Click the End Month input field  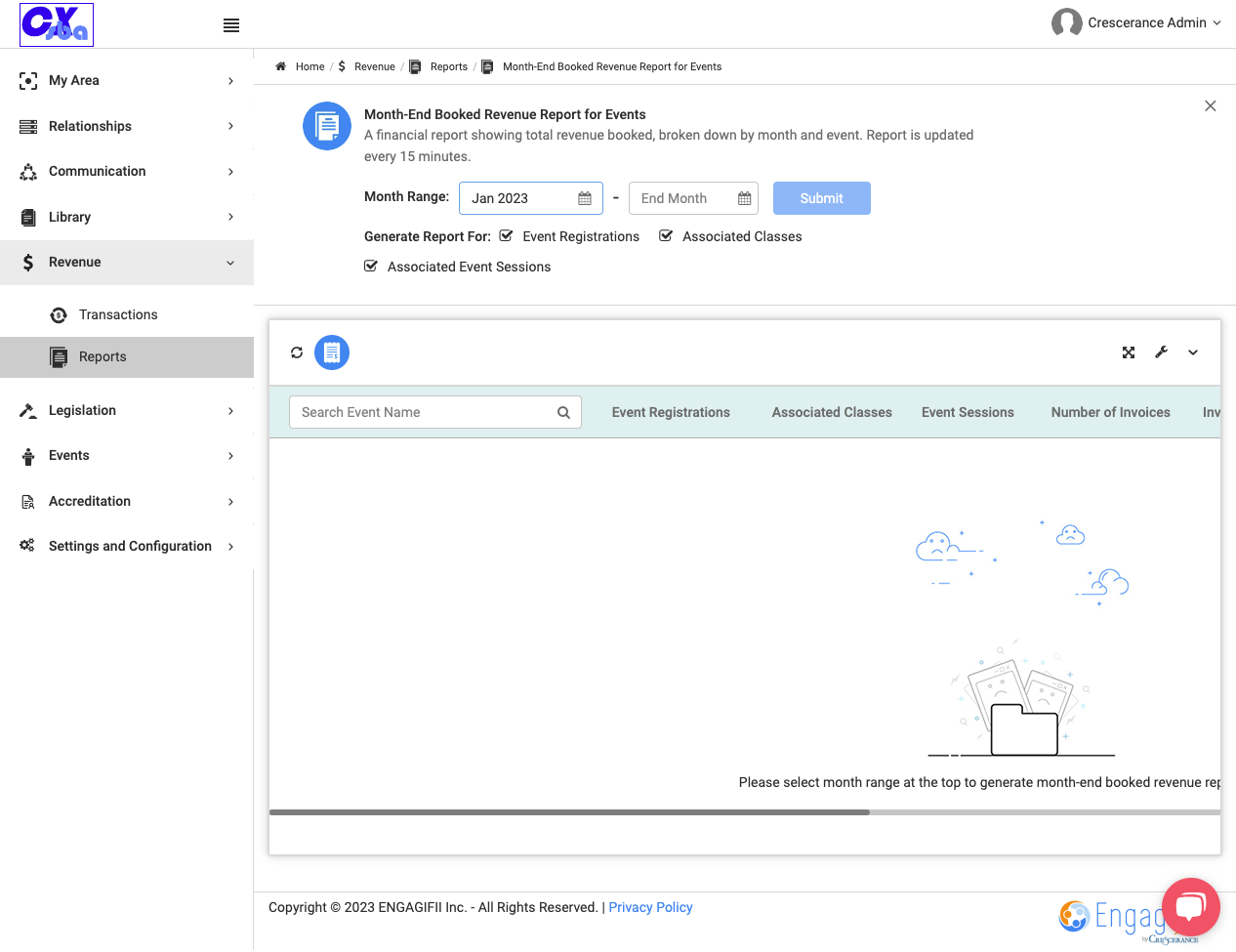click(x=693, y=198)
